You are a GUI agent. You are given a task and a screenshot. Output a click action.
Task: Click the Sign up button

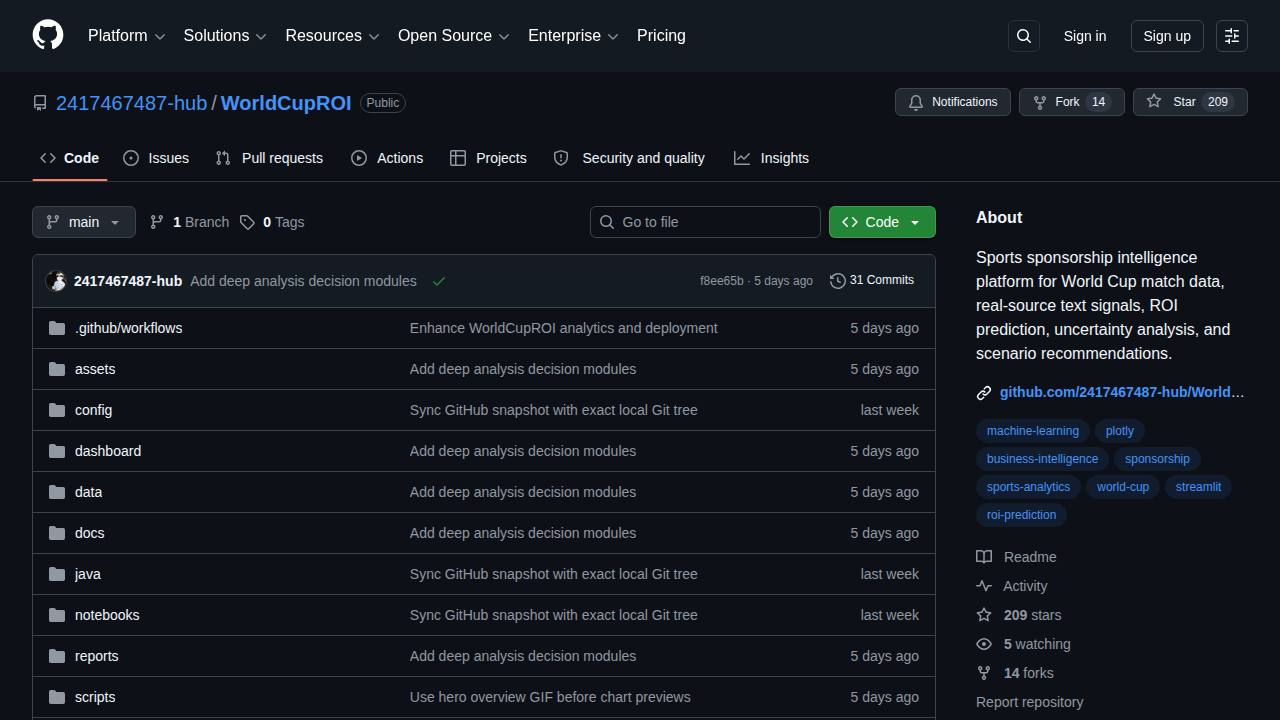(x=1167, y=36)
